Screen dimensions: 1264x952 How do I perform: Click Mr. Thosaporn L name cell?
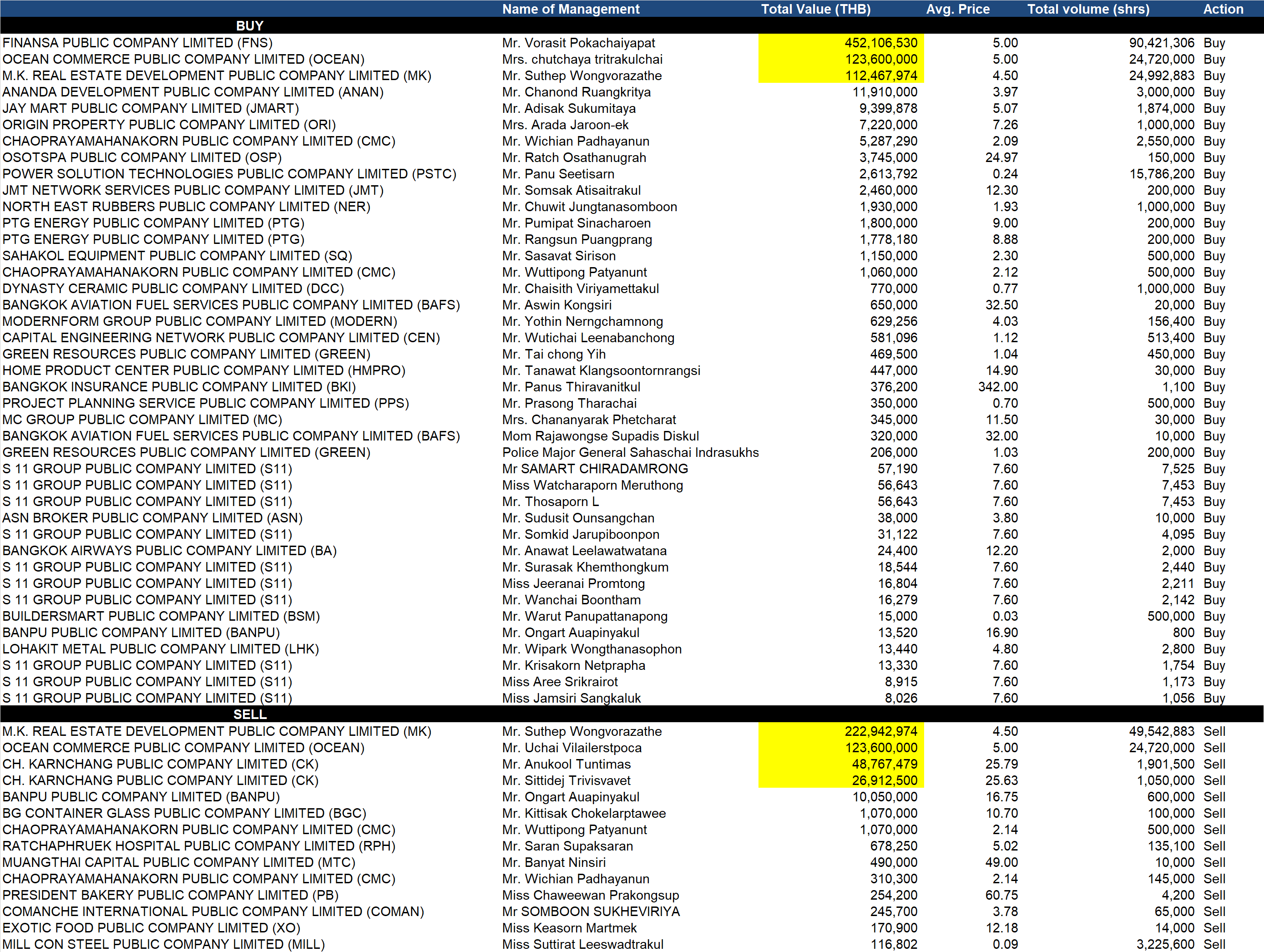pyautogui.click(x=550, y=502)
